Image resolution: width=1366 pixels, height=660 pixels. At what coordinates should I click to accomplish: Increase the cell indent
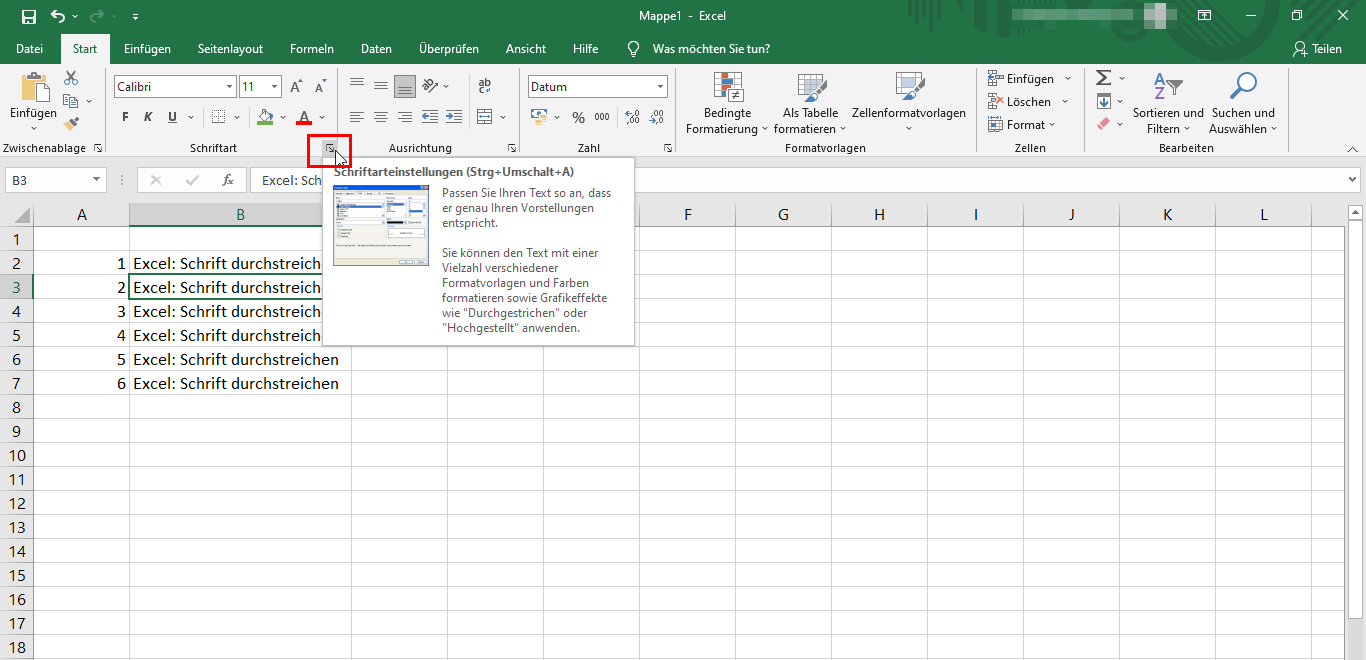click(454, 117)
